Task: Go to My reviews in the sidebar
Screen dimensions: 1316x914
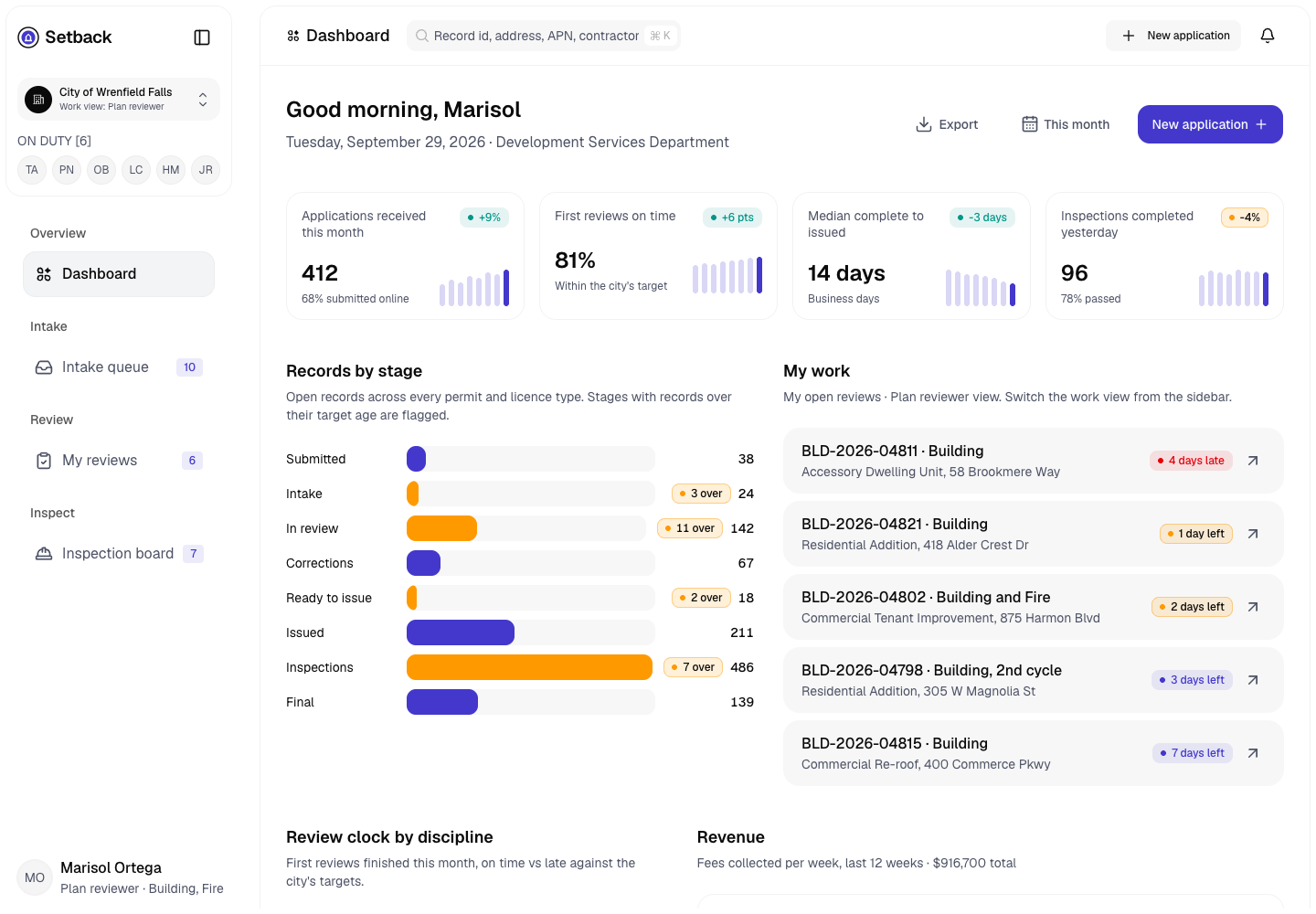Action: click(x=119, y=461)
